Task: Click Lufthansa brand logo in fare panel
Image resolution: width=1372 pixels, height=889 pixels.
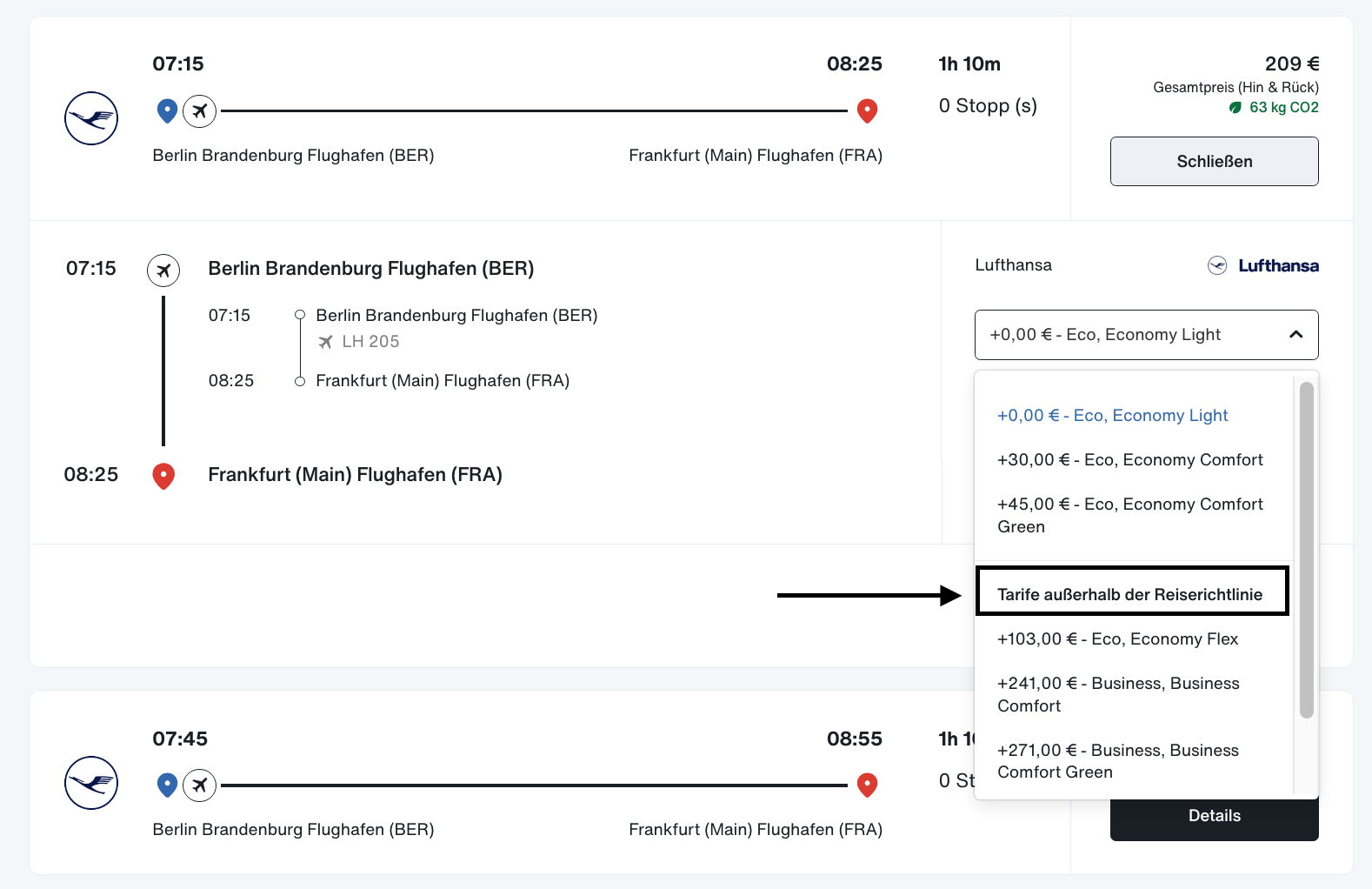Action: (1263, 266)
